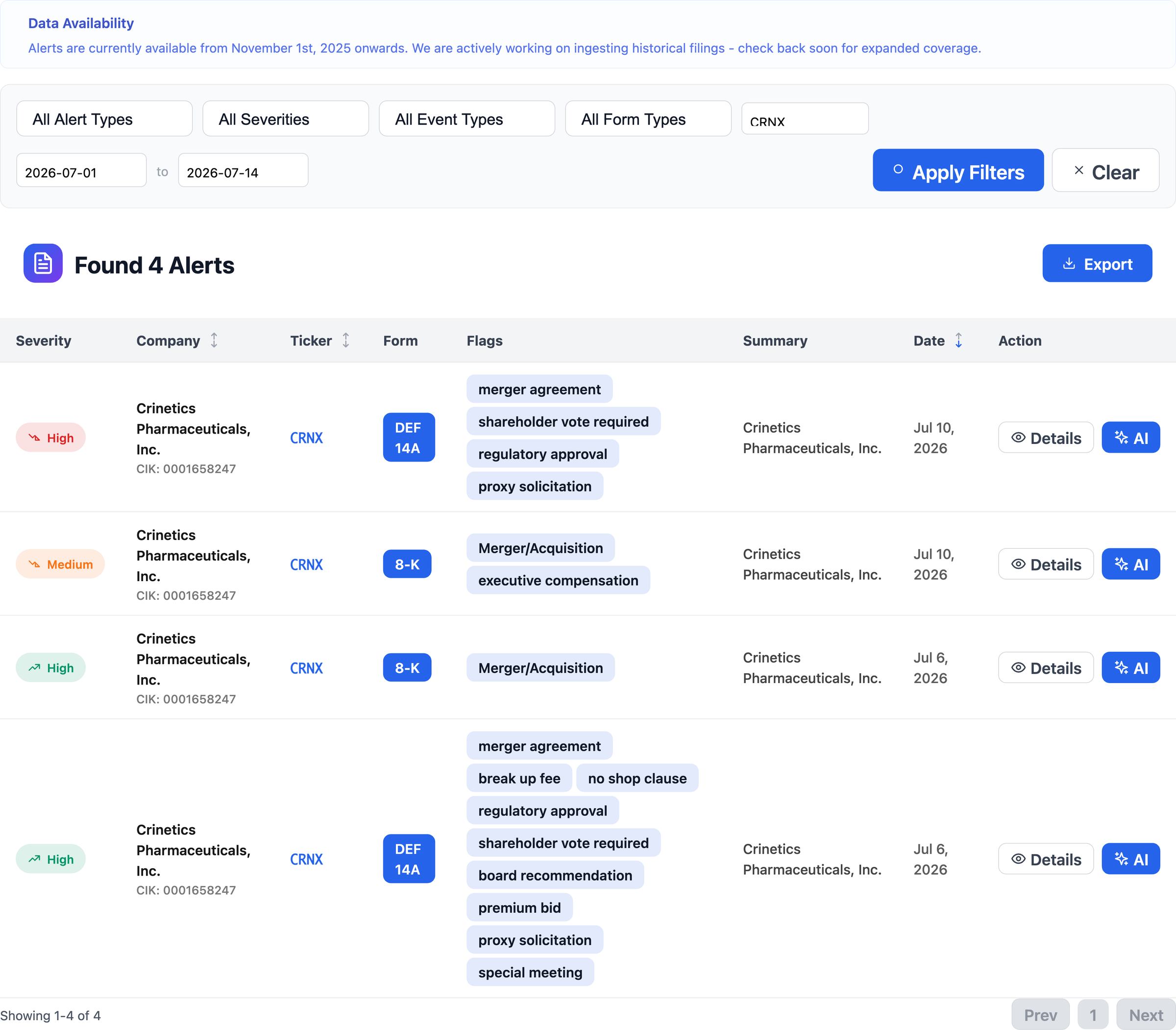Open Details for Jul 10 DEF 14A alert
1176x1030 pixels.
pyautogui.click(x=1046, y=438)
